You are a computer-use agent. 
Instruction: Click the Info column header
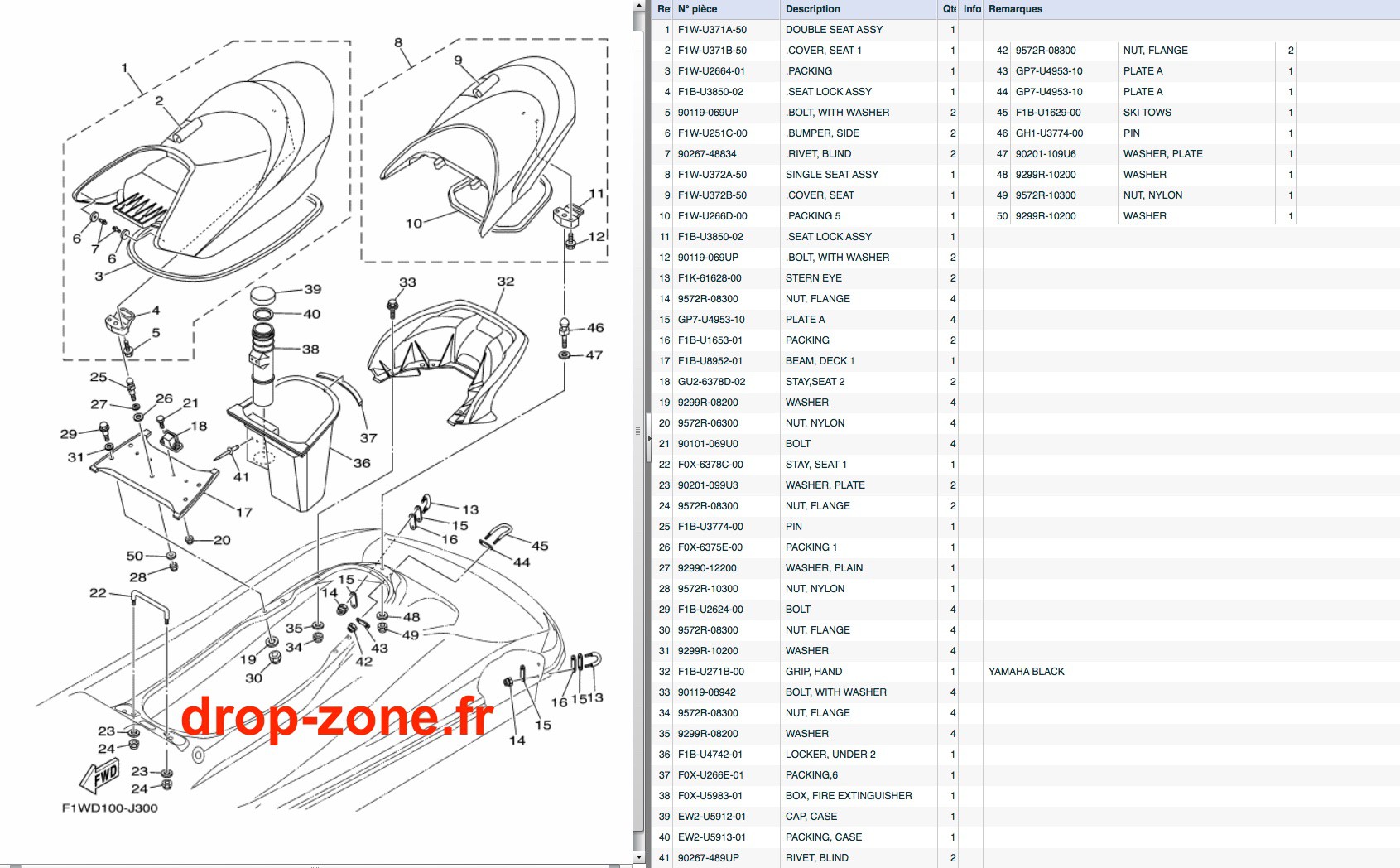972,9
